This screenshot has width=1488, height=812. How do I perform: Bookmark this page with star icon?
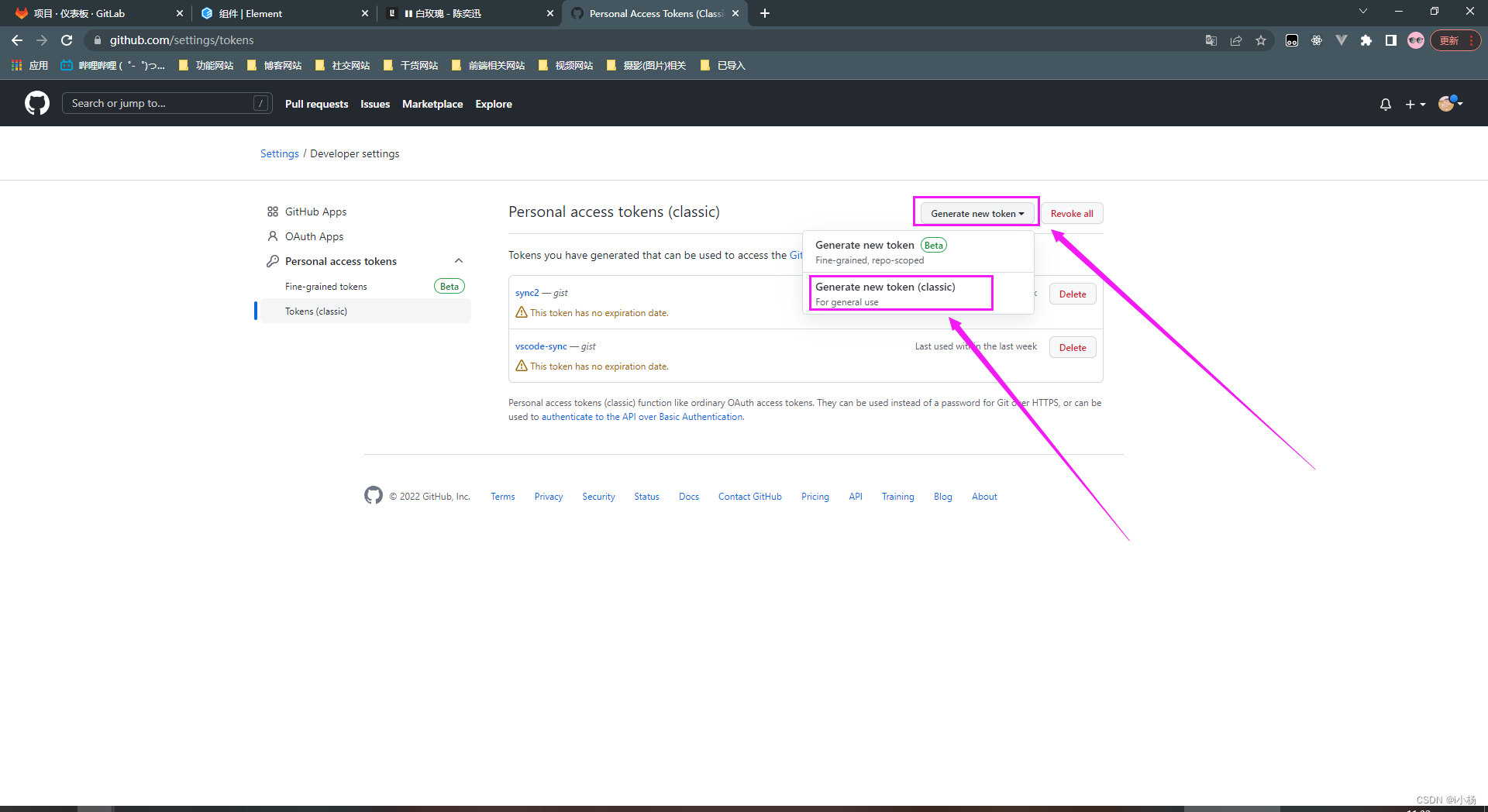click(x=1261, y=40)
